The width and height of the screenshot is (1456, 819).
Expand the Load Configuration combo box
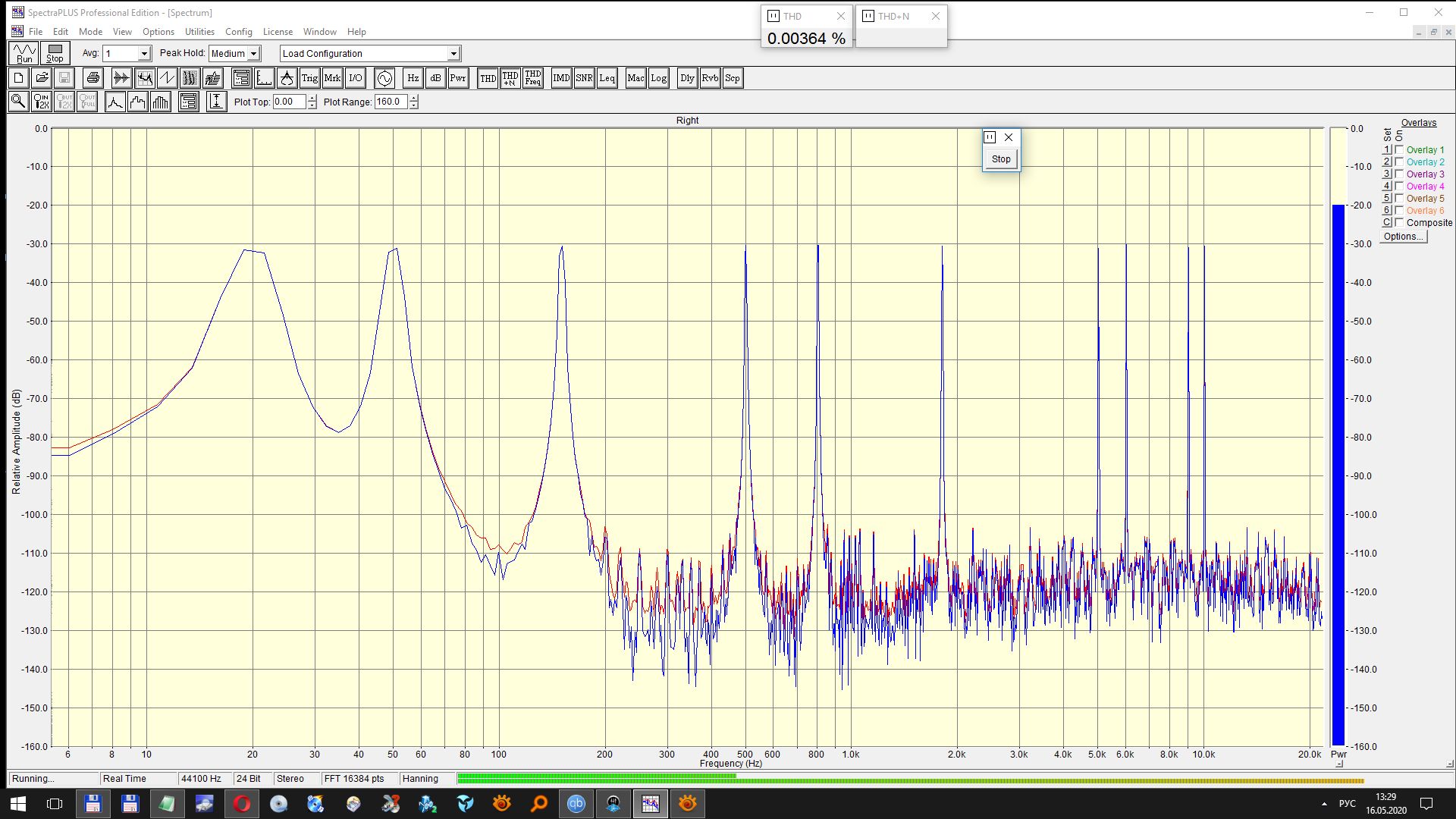(x=453, y=54)
